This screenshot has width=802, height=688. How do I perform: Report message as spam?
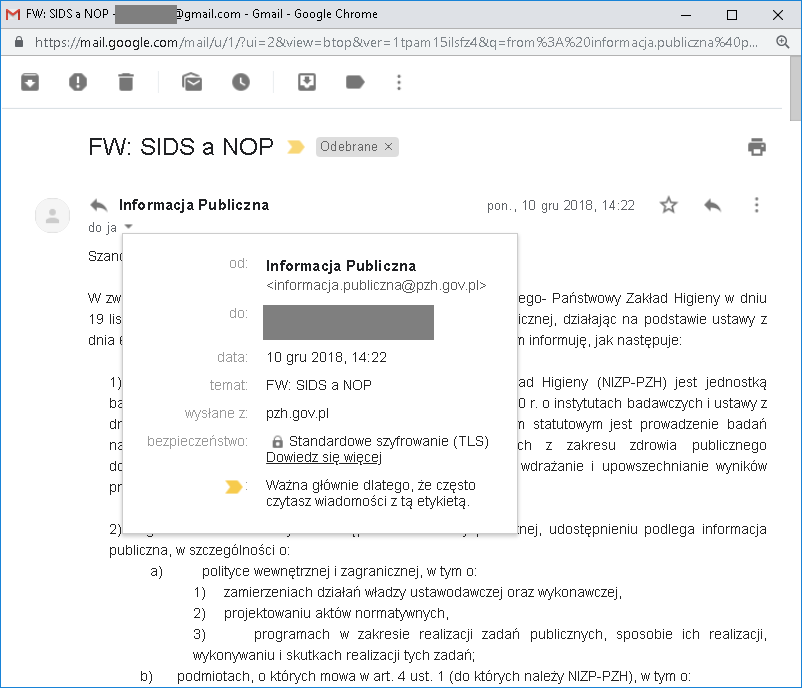(78, 82)
